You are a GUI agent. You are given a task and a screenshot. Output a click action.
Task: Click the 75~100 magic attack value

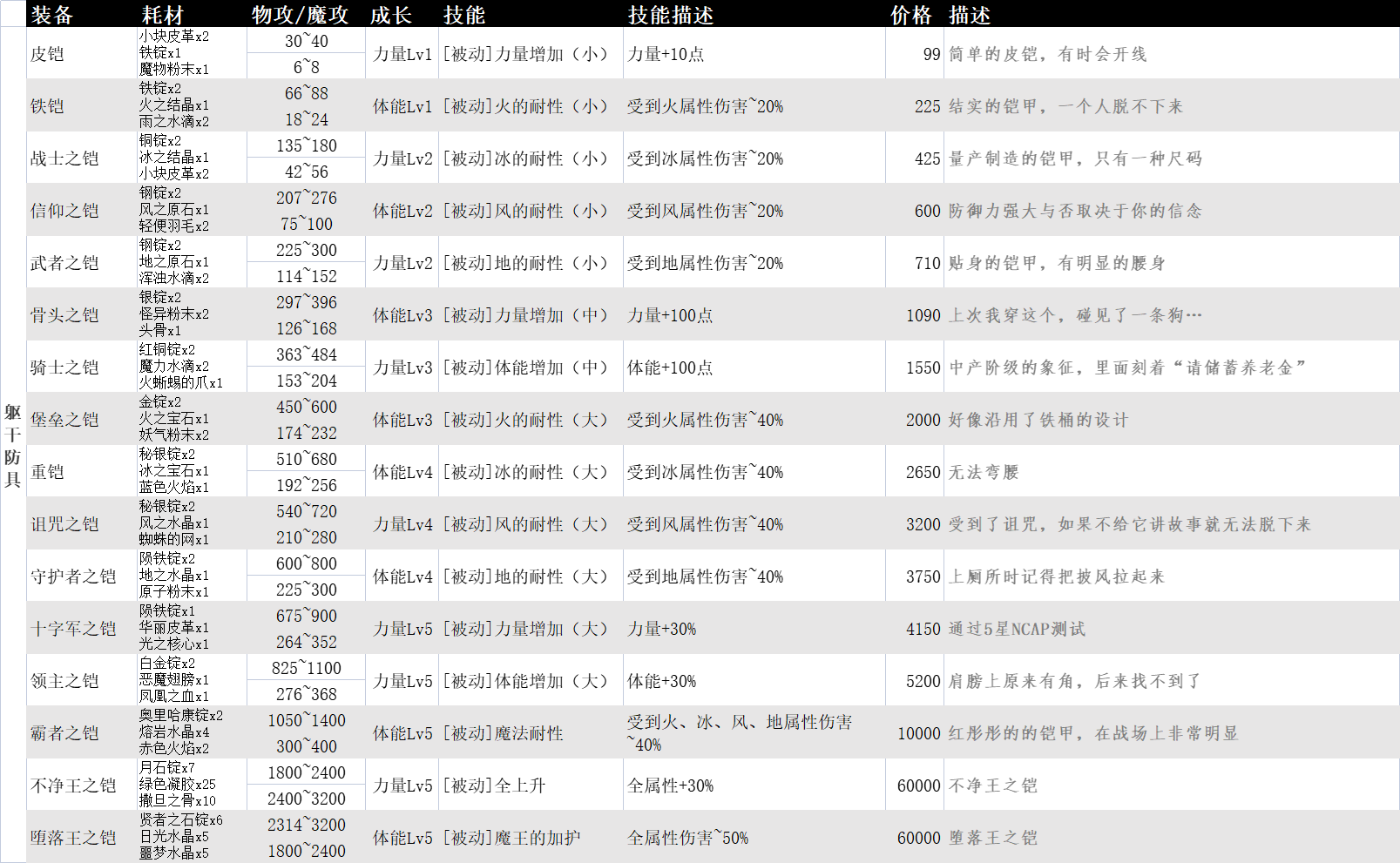click(307, 224)
